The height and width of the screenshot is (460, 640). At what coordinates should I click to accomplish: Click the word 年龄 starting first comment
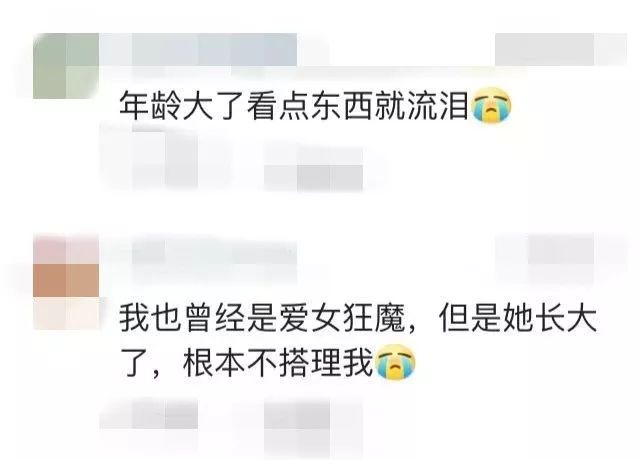[x=150, y=106]
